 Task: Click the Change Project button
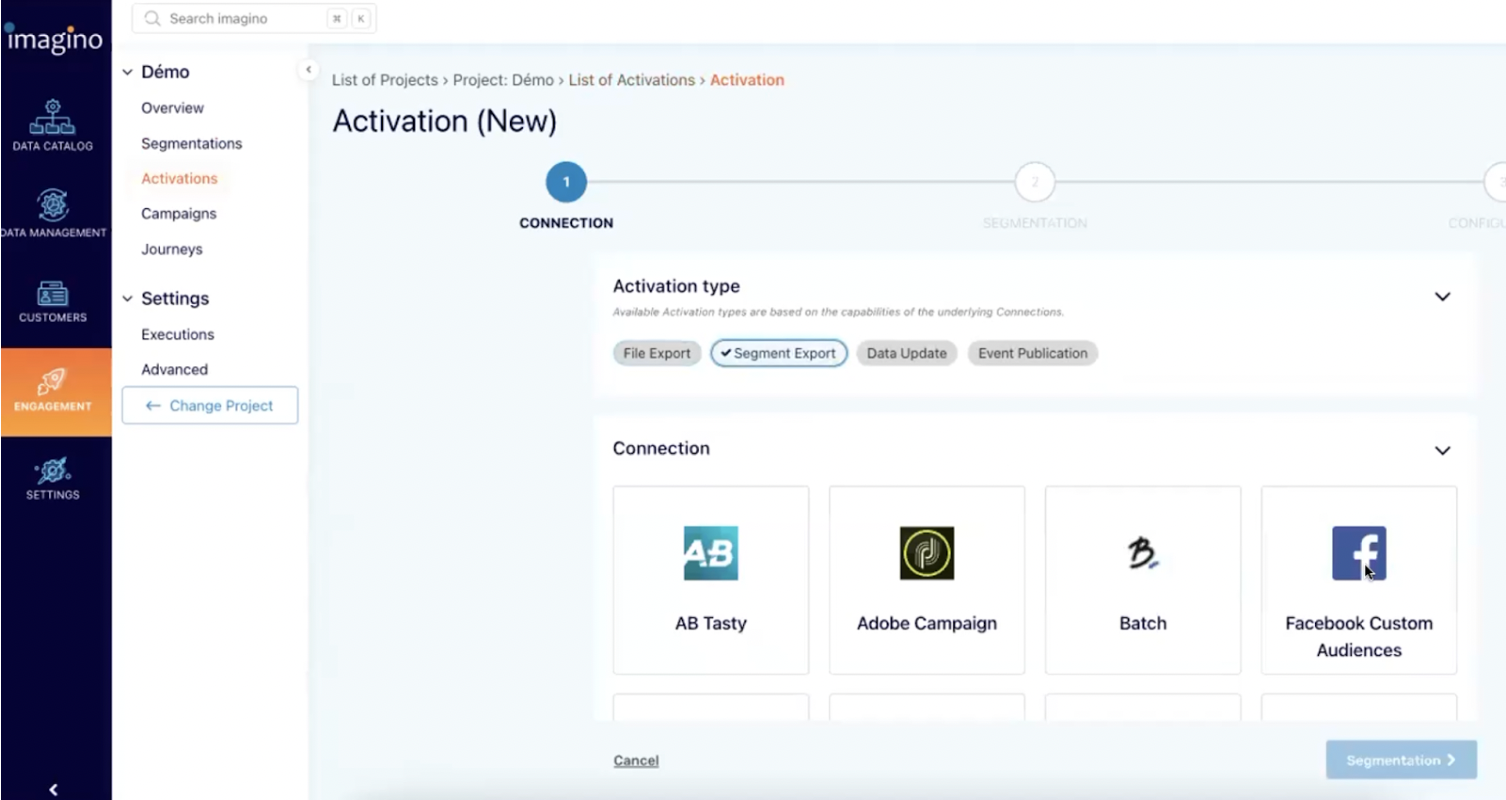tap(210, 405)
